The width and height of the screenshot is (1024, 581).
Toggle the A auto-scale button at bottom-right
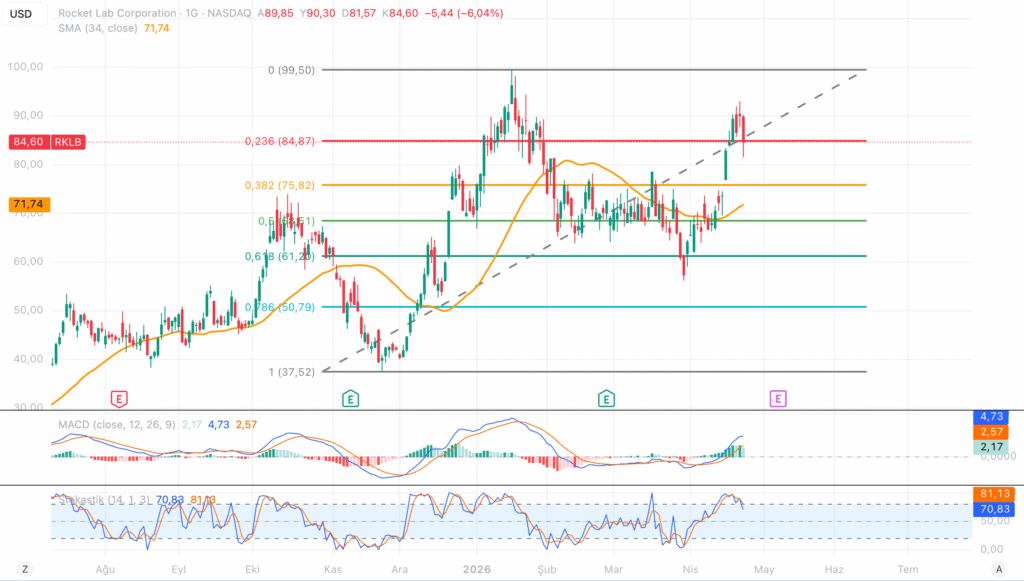click(998, 568)
